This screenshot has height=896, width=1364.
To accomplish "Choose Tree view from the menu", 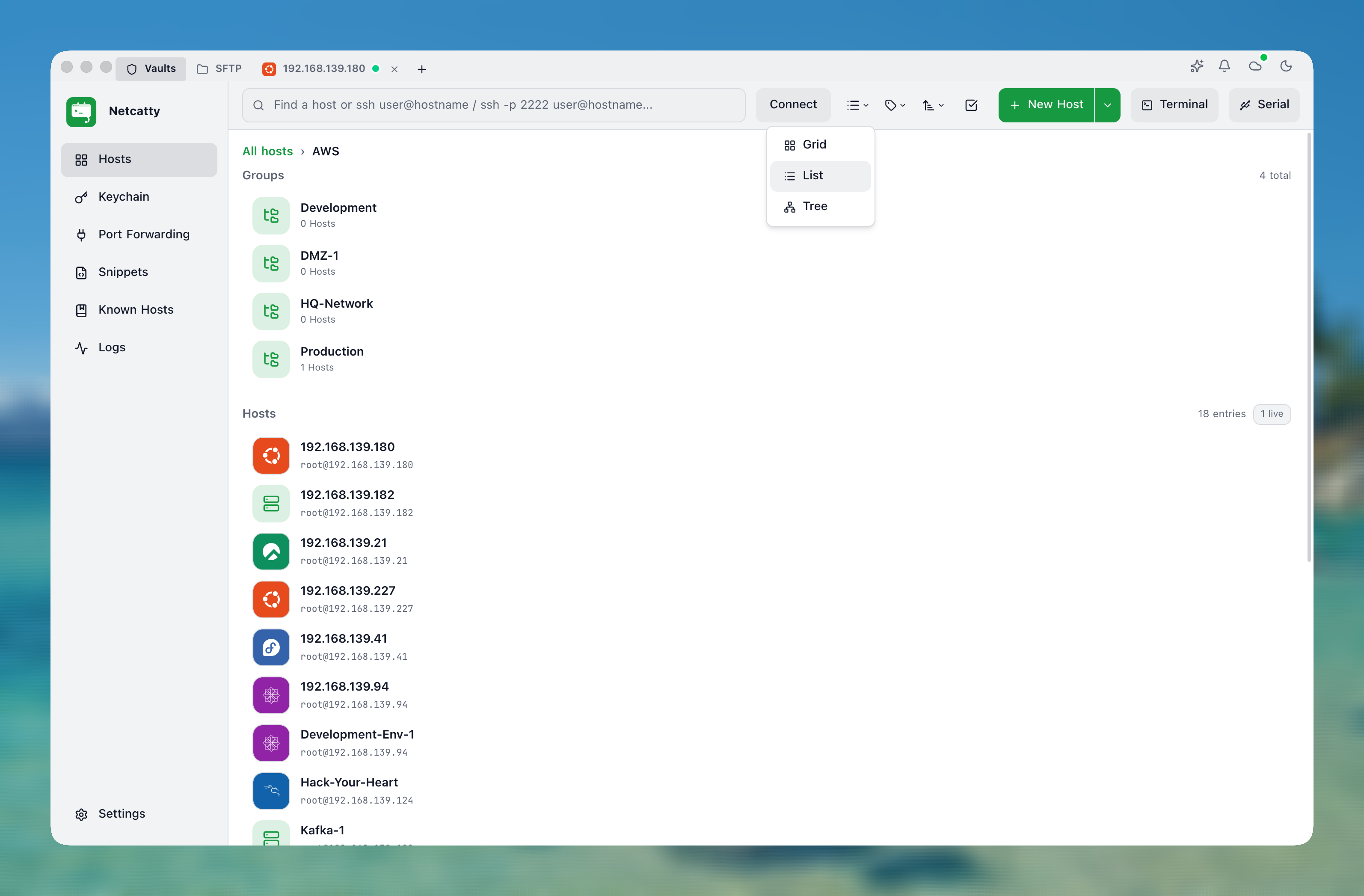I will tap(820, 206).
